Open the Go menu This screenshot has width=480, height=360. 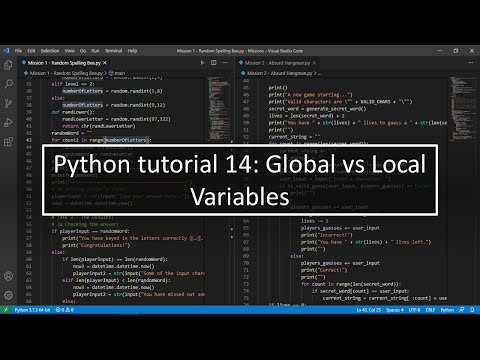[83, 51]
